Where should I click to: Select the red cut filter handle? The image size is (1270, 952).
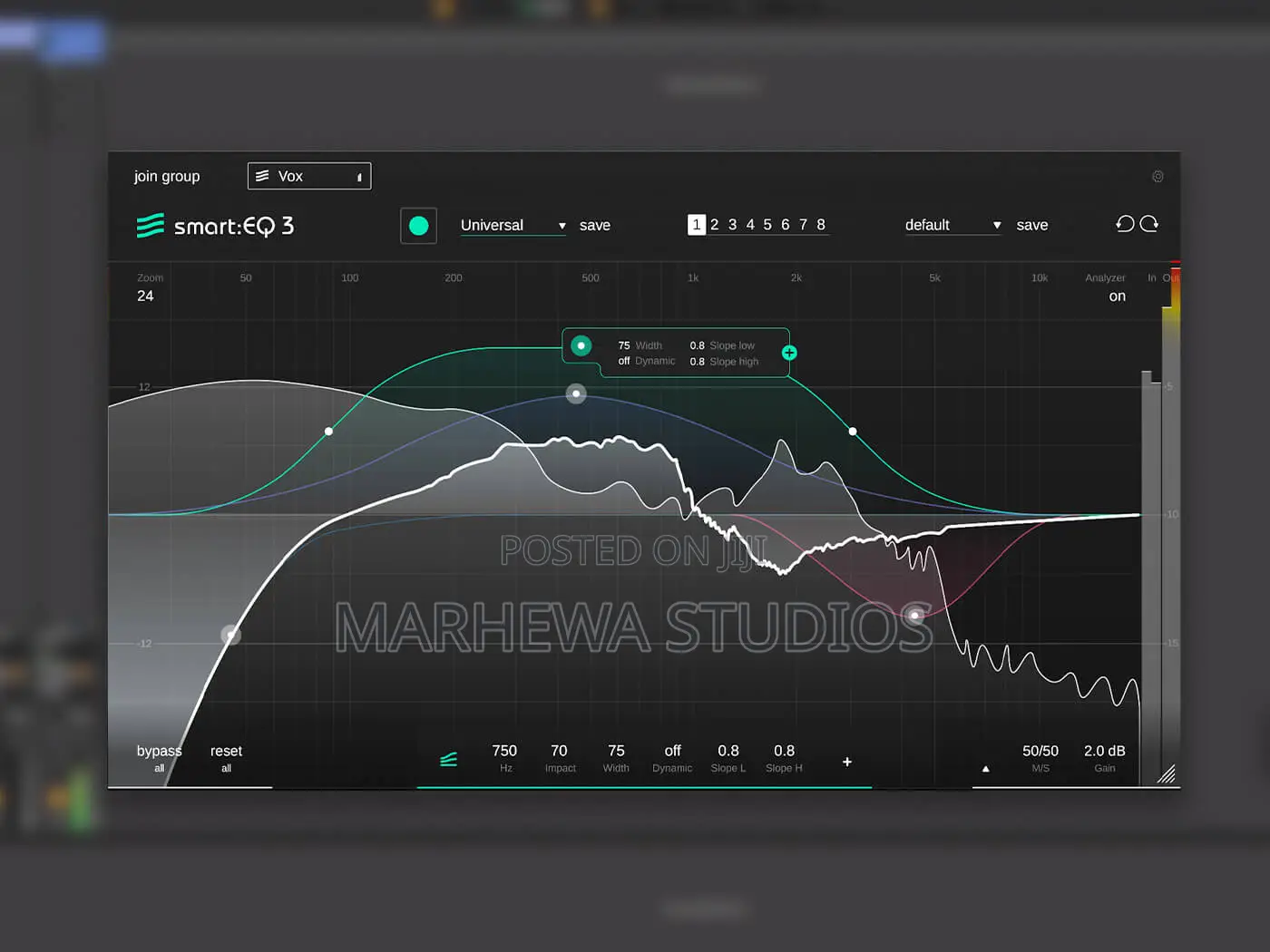(x=915, y=616)
